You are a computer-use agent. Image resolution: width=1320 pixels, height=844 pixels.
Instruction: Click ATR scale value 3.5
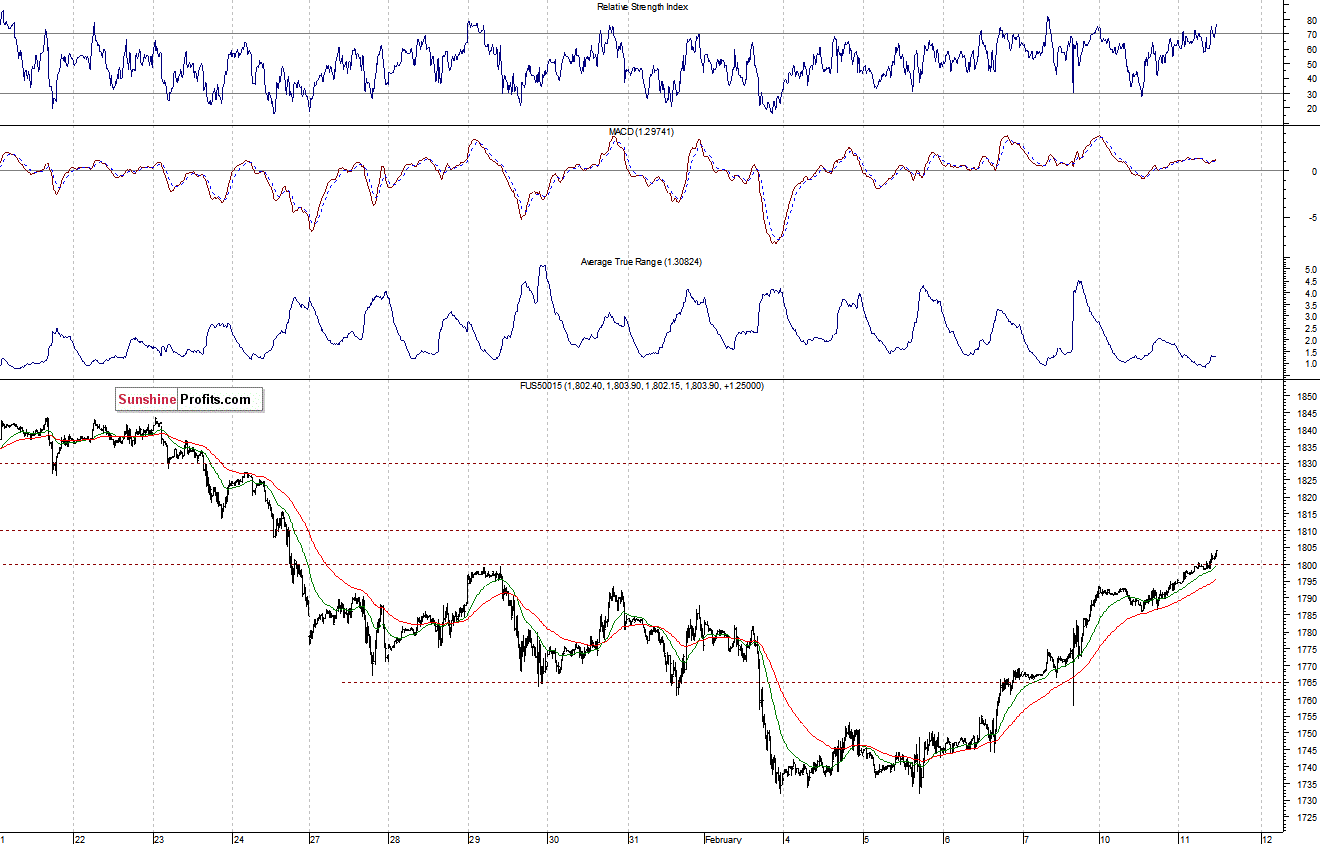(1313, 306)
